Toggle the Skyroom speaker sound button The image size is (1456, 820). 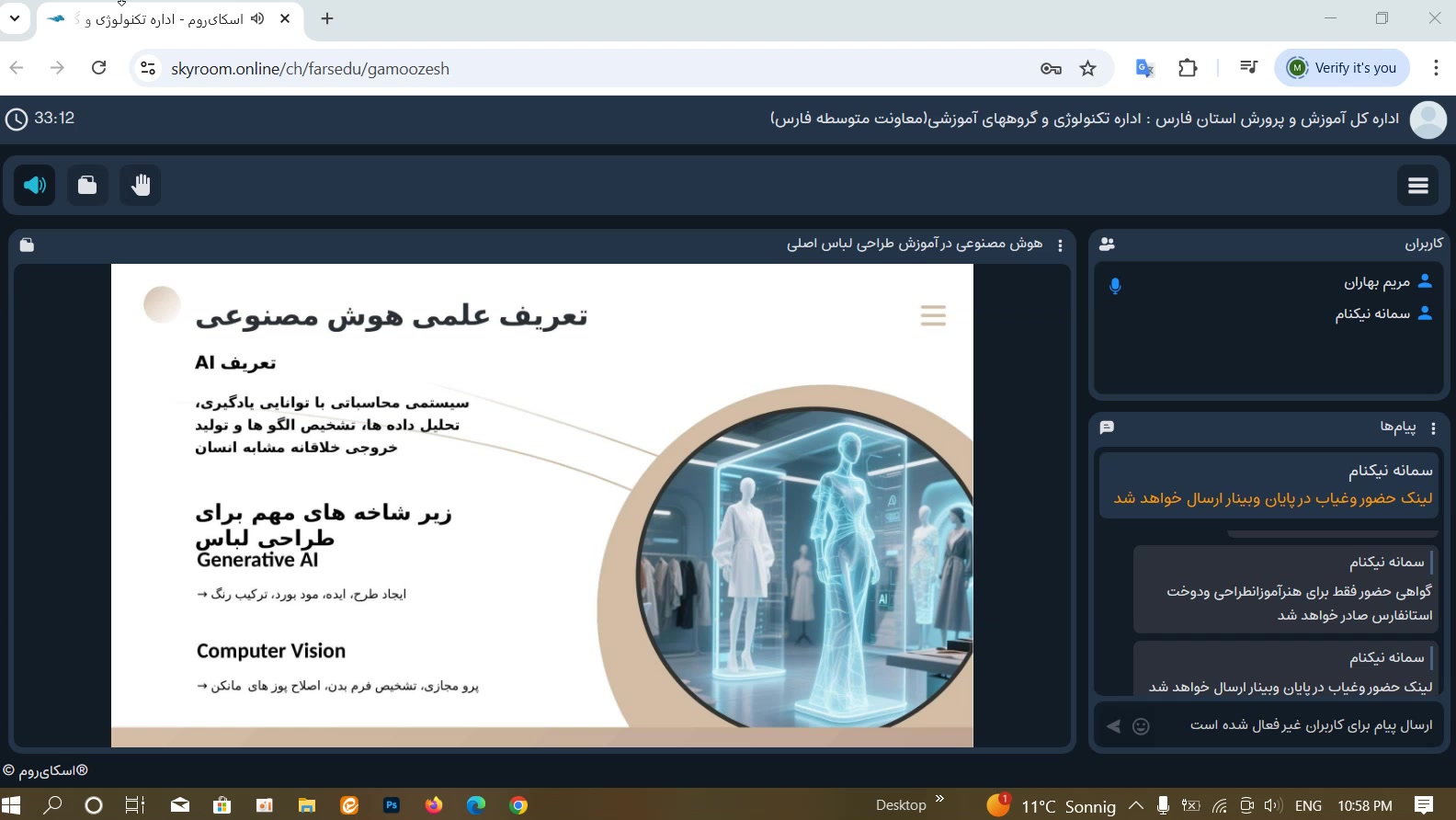[x=35, y=186]
